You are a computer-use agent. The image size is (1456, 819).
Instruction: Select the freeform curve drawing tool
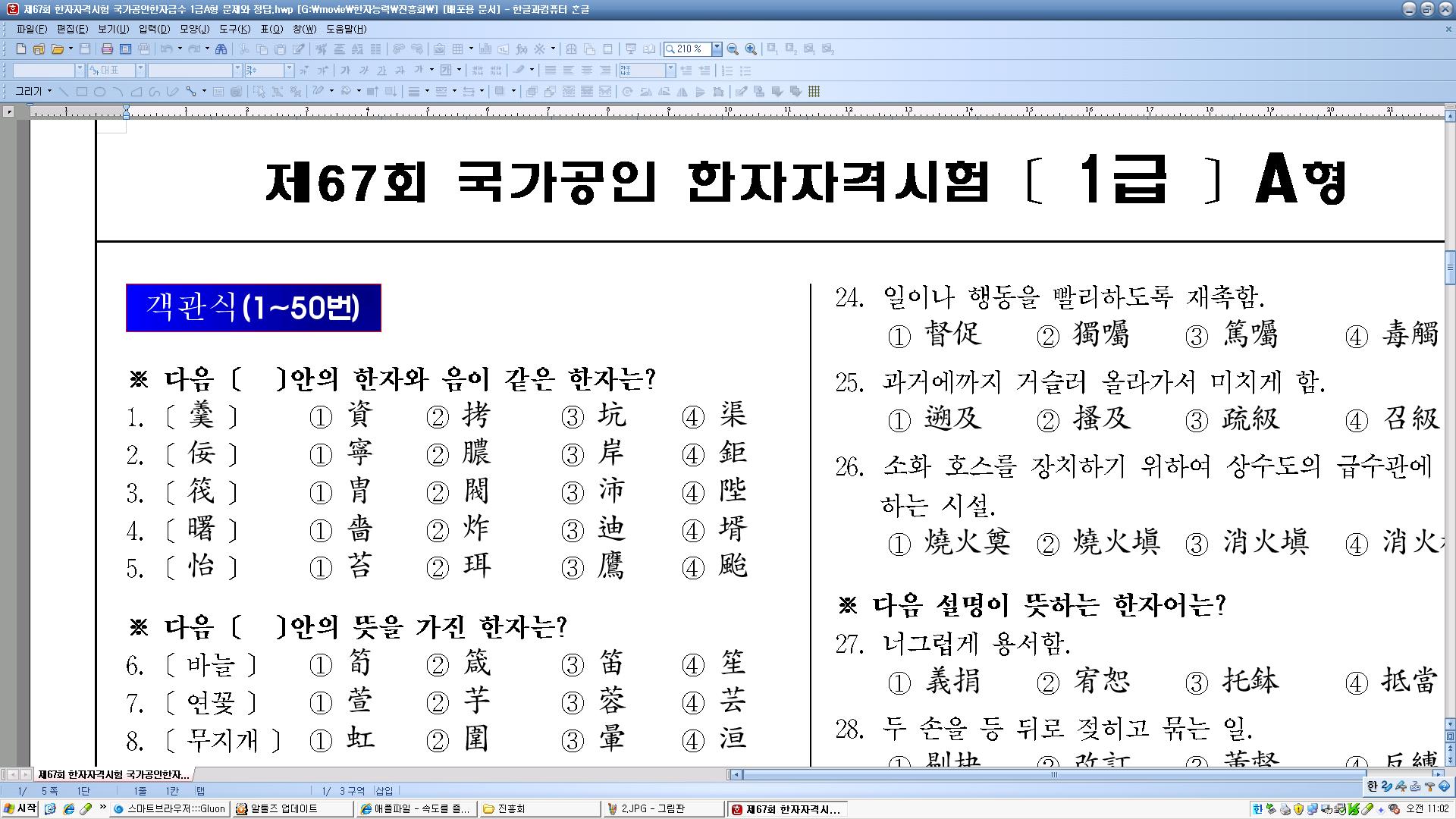pos(154,92)
